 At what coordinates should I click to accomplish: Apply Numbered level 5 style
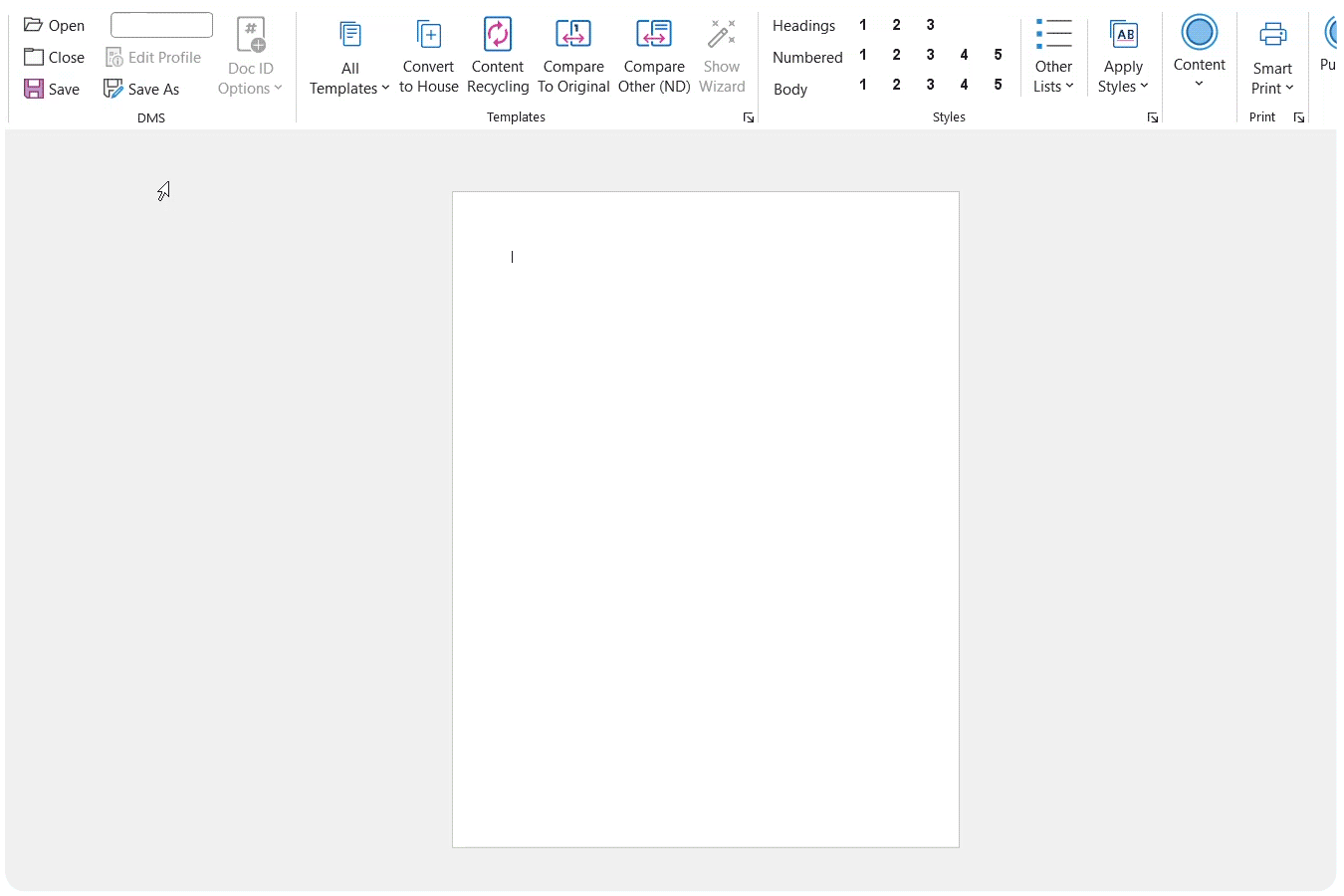pyautogui.click(x=999, y=55)
